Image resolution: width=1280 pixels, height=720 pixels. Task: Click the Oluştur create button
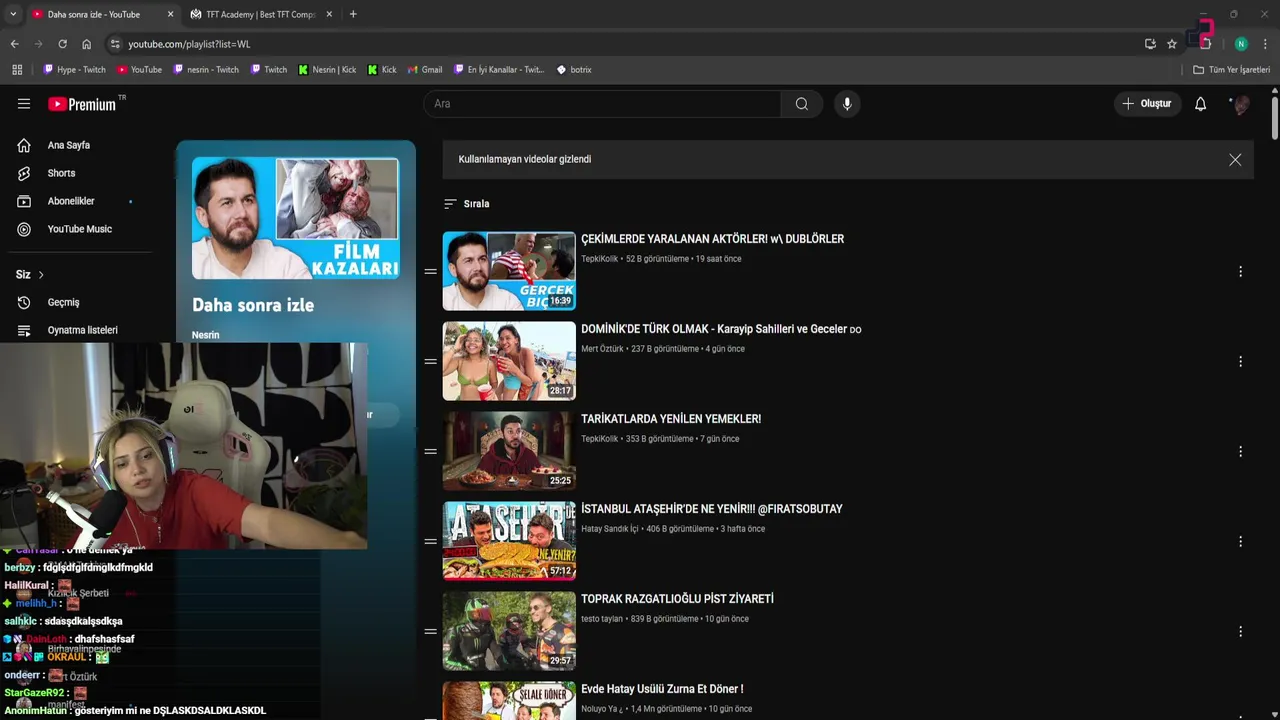pyautogui.click(x=1147, y=104)
